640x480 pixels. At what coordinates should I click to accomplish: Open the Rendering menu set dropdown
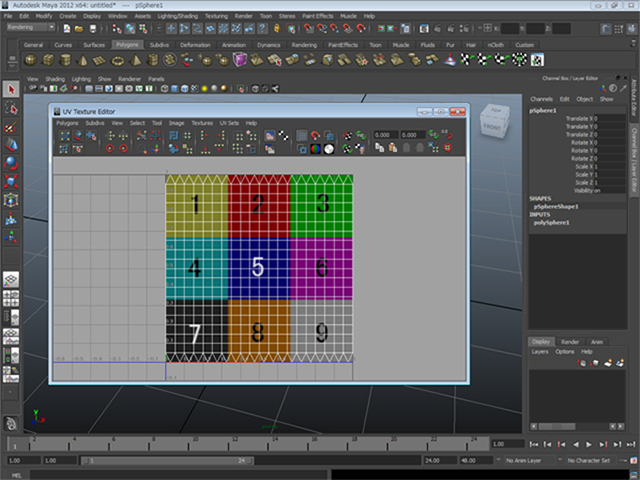[31, 27]
